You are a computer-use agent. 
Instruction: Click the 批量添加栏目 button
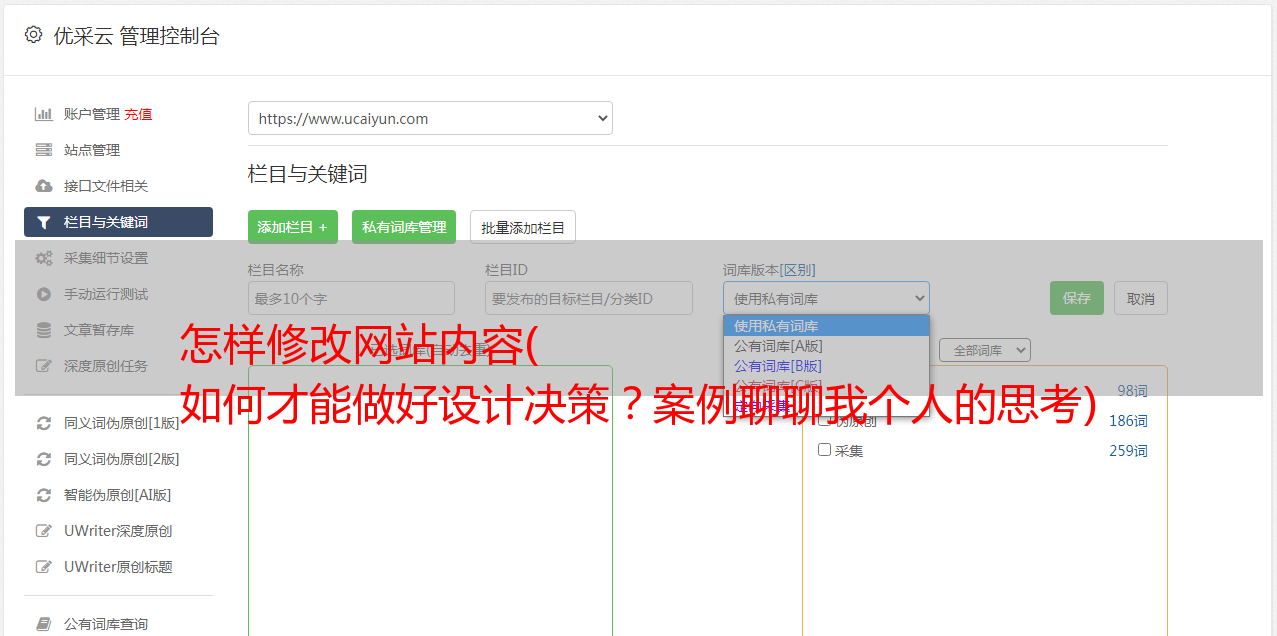tap(523, 227)
